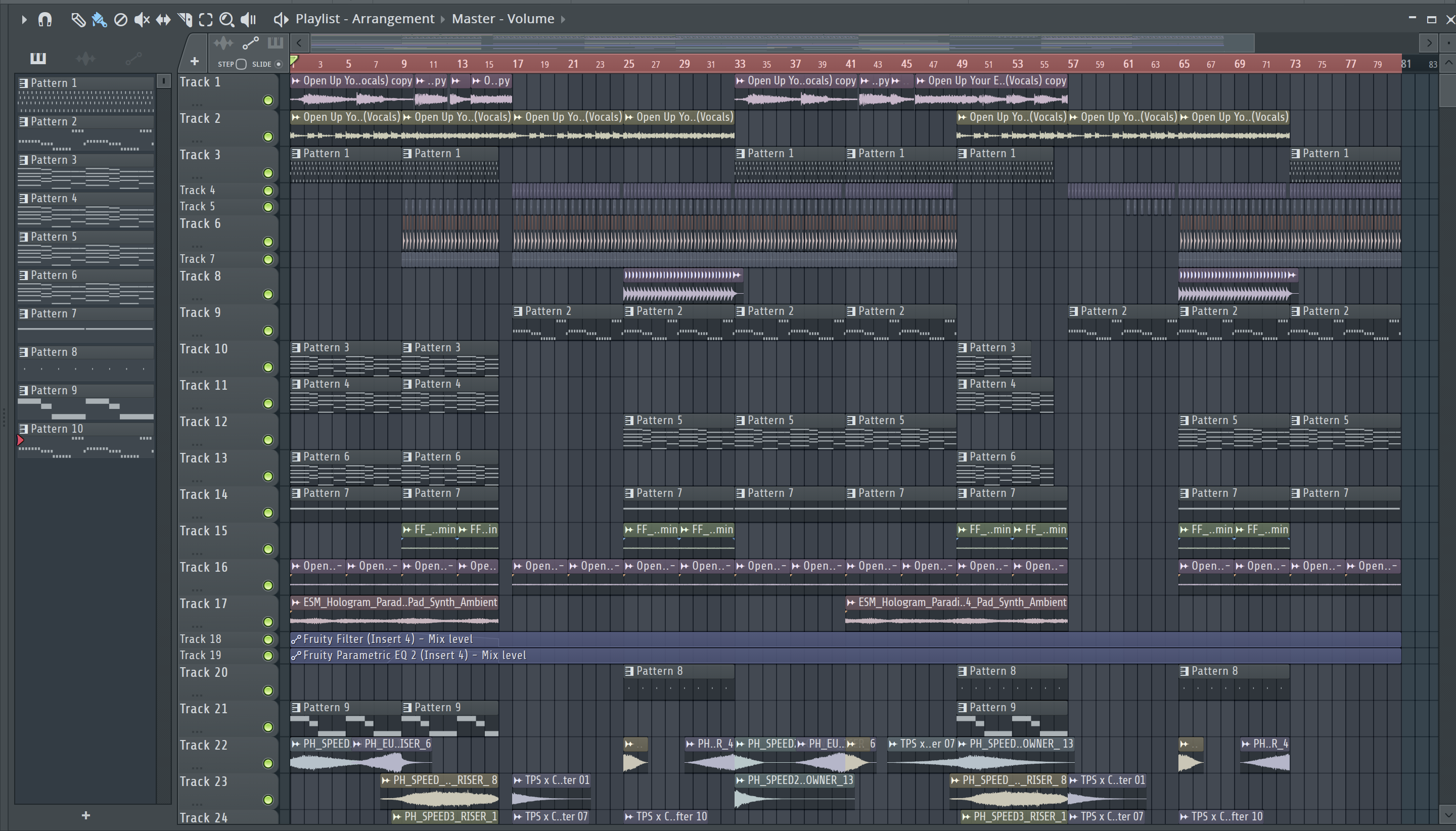The height and width of the screenshot is (831, 1456).
Task: Toggle the SLIDE radio option
Action: tap(279, 64)
